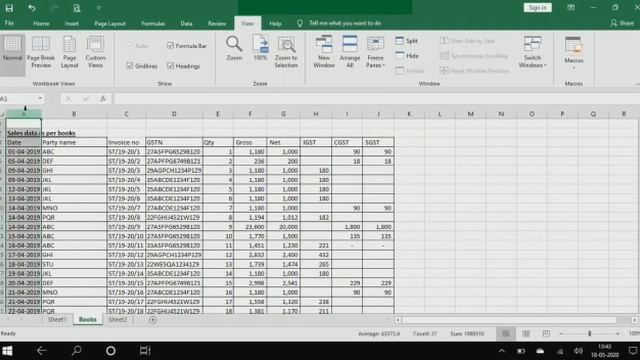Open Windows Start menu
Image resolution: width=640 pixels, height=360 pixels.
(7, 351)
